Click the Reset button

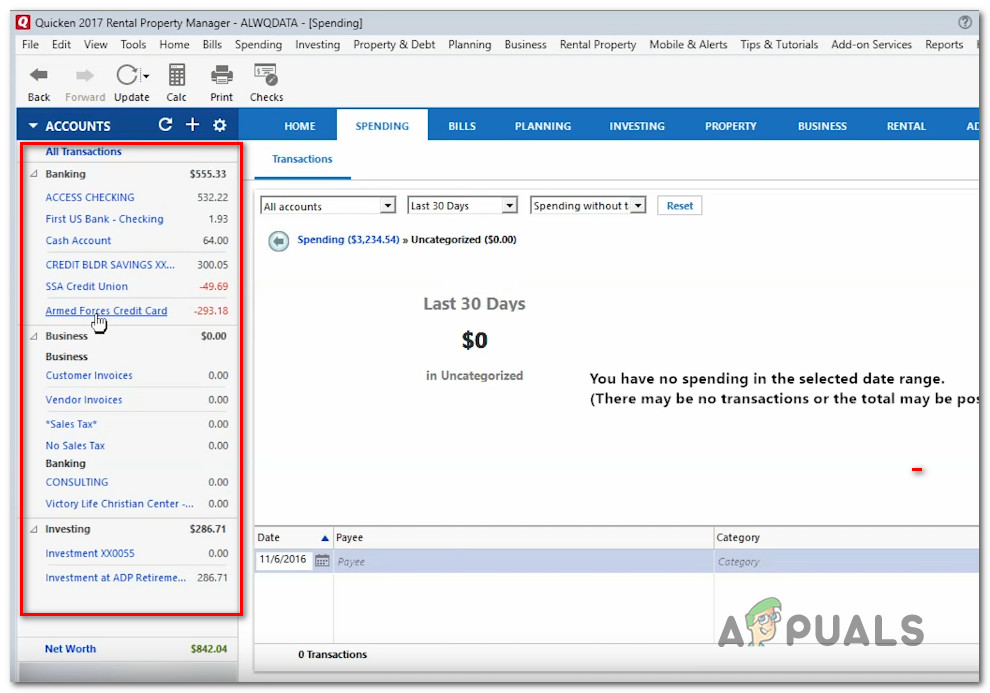(x=679, y=206)
